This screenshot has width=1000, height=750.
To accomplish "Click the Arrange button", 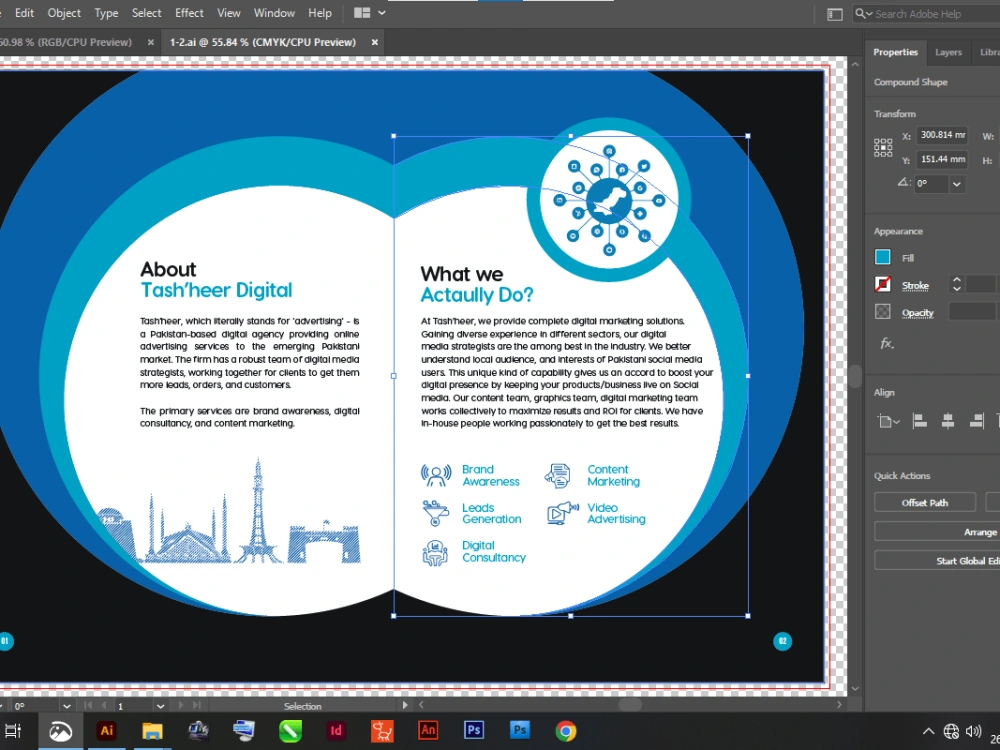I will click(938, 531).
